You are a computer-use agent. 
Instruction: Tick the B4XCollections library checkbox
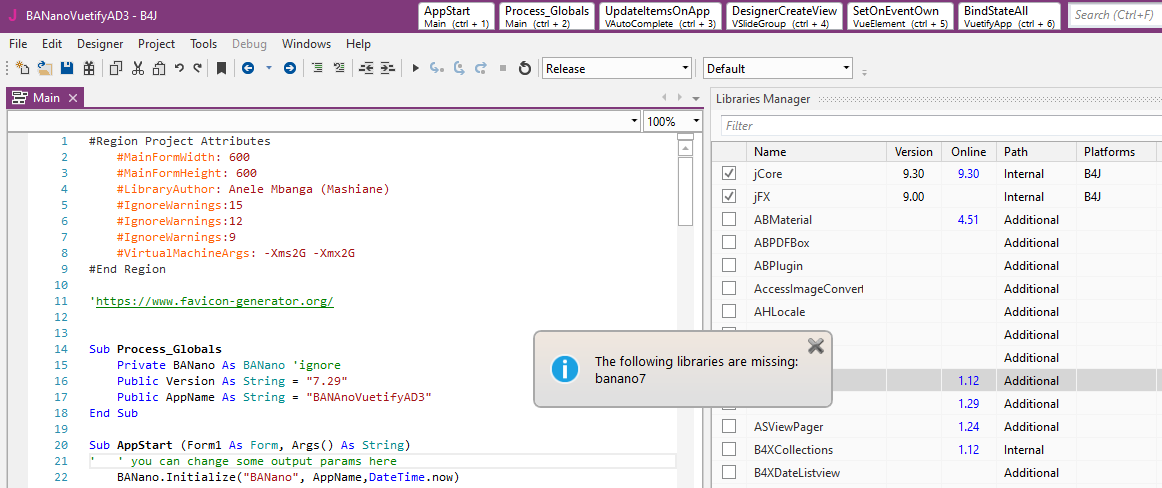[728, 449]
